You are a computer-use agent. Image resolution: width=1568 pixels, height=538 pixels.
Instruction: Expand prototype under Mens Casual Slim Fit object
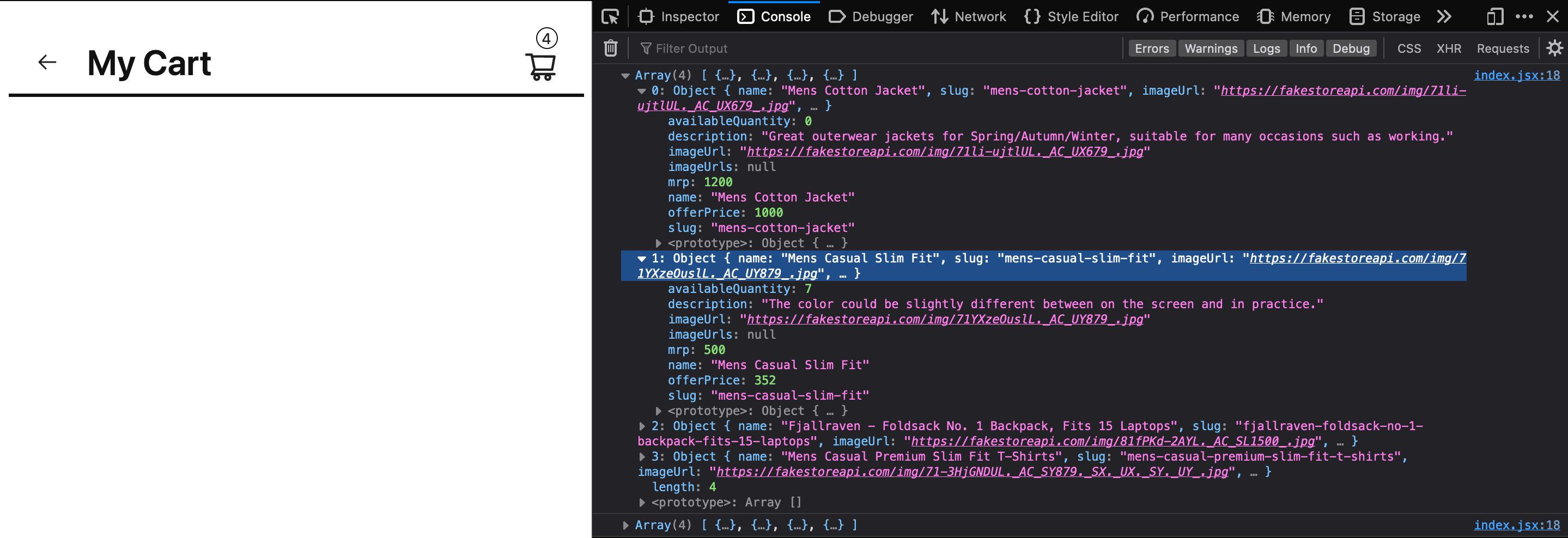coord(658,412)
